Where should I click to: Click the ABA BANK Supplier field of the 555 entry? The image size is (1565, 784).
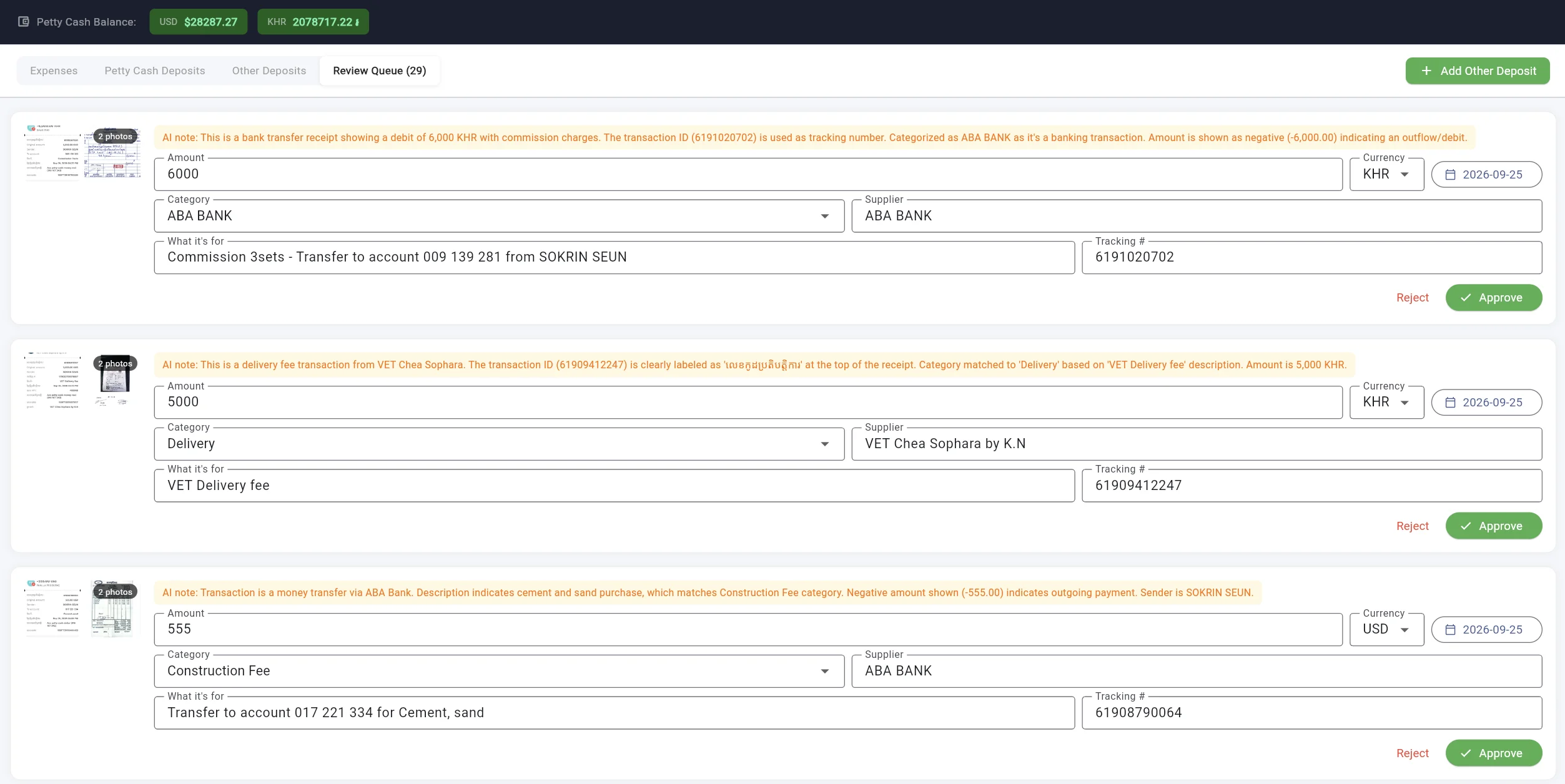tap(1197, 671)
